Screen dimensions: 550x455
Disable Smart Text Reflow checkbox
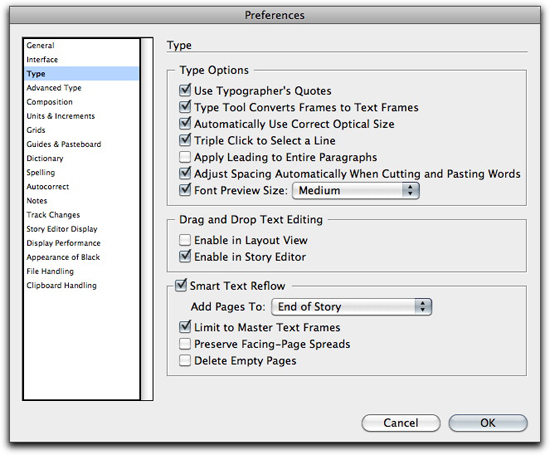(x=181, y=285)
